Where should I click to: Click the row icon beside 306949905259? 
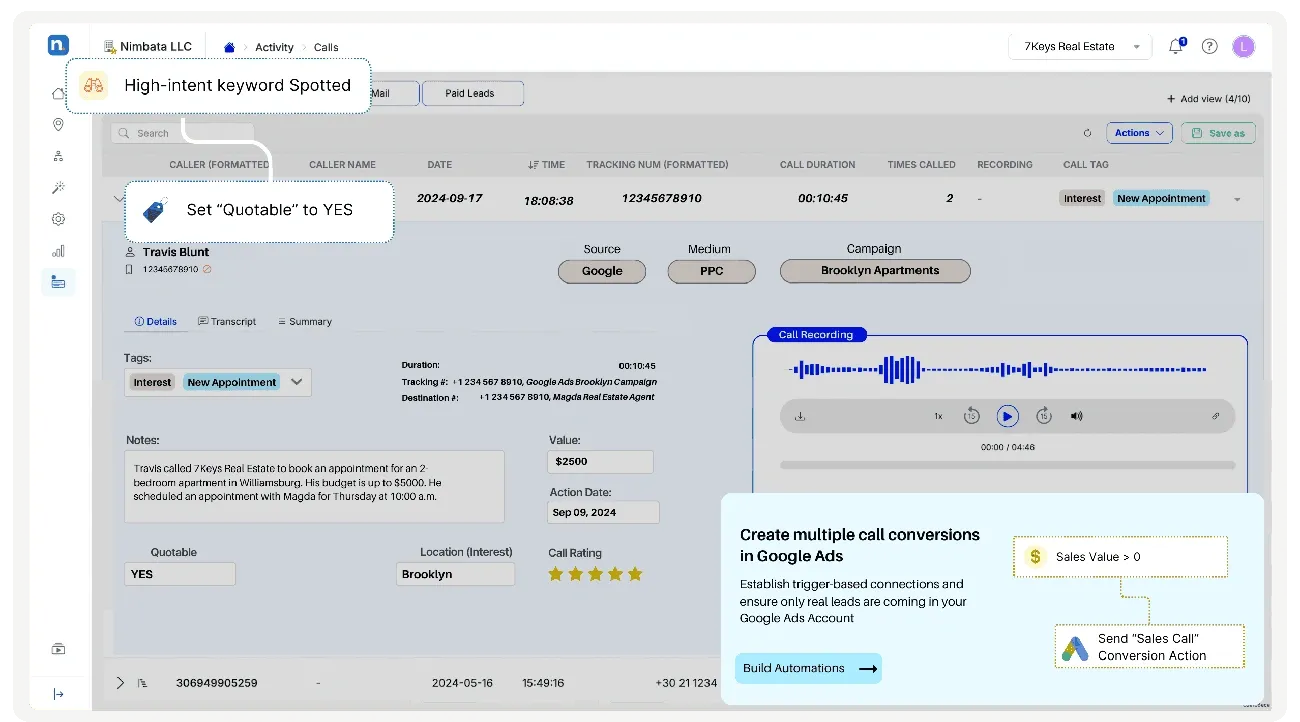(x=142, y=683)
